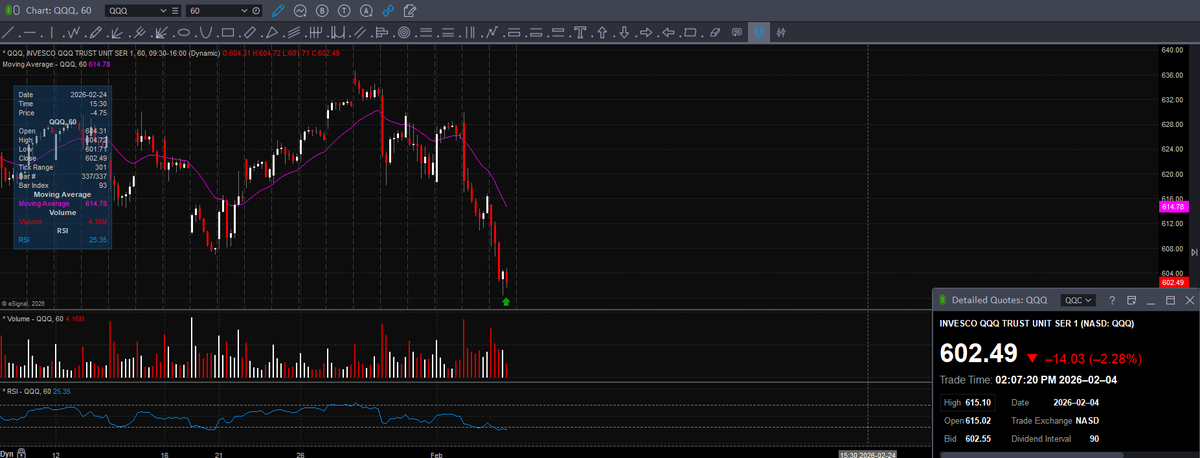The image size is (1200, 458).
Task: Select the triangle drawing tool
Action: (272, 33)
